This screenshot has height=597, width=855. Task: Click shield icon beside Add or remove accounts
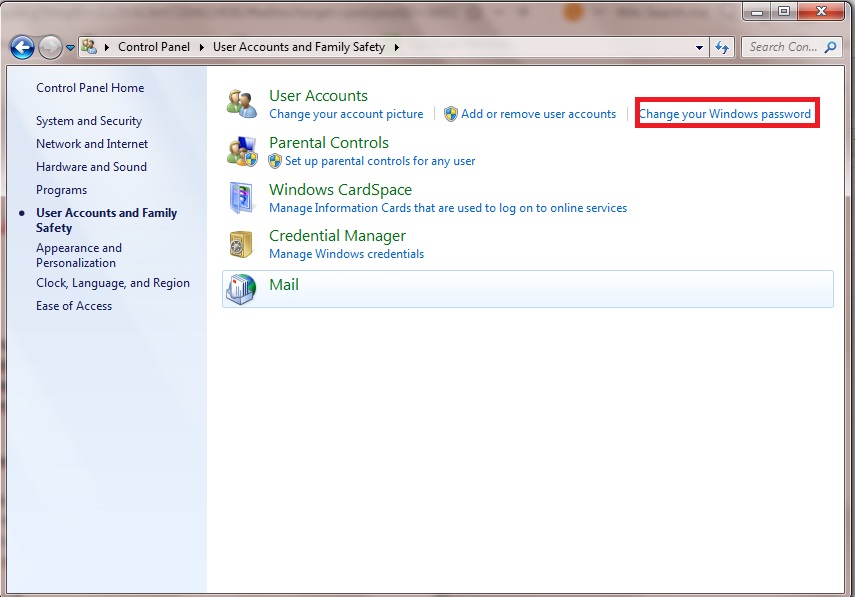click(x=451, y=114)
